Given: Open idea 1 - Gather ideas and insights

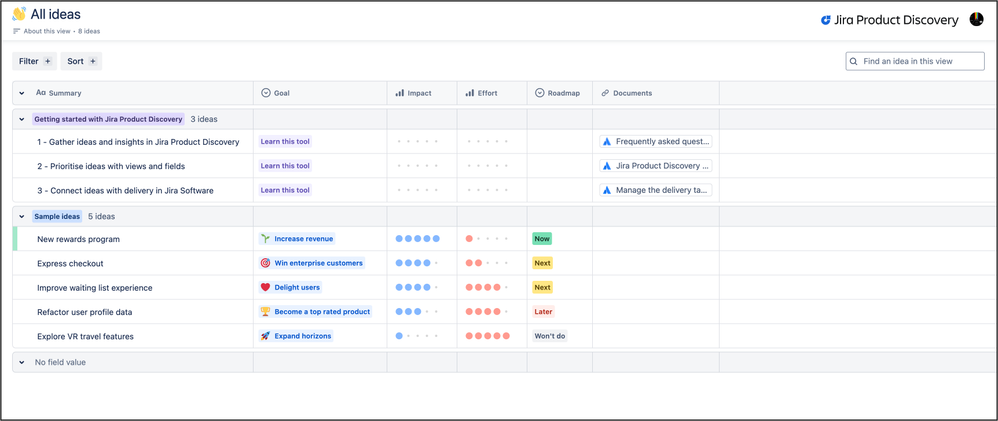Looking at the screenshot, I should (138, 142).
